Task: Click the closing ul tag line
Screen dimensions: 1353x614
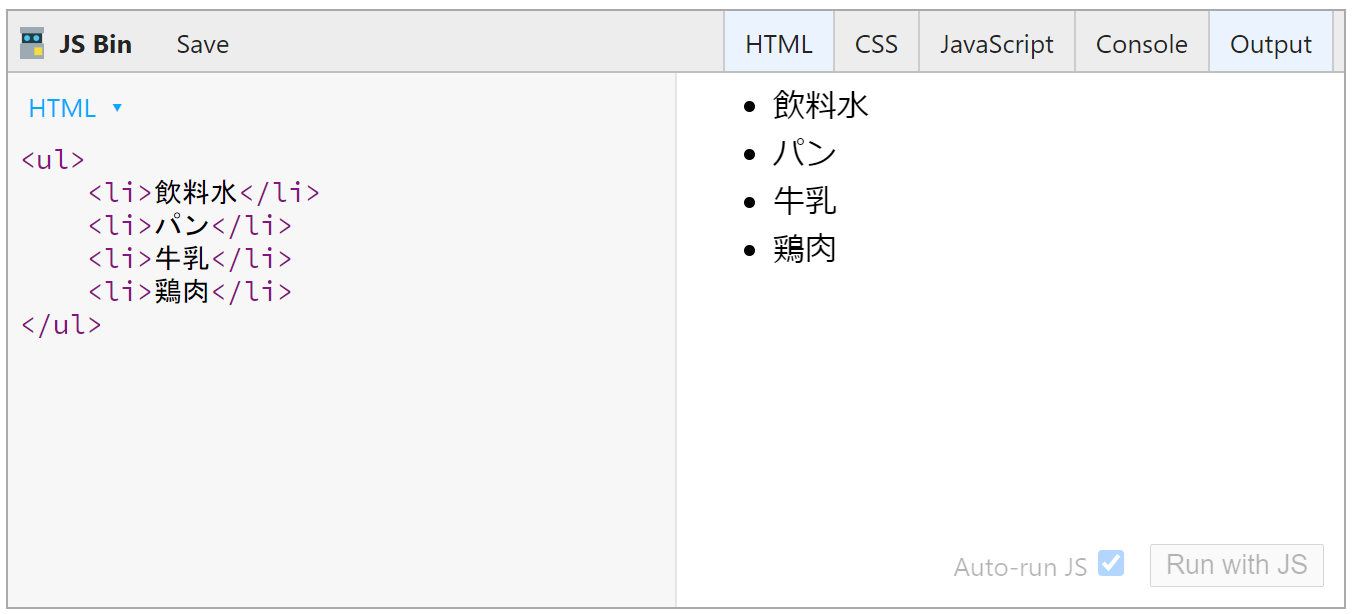Action: coord(61,325)
